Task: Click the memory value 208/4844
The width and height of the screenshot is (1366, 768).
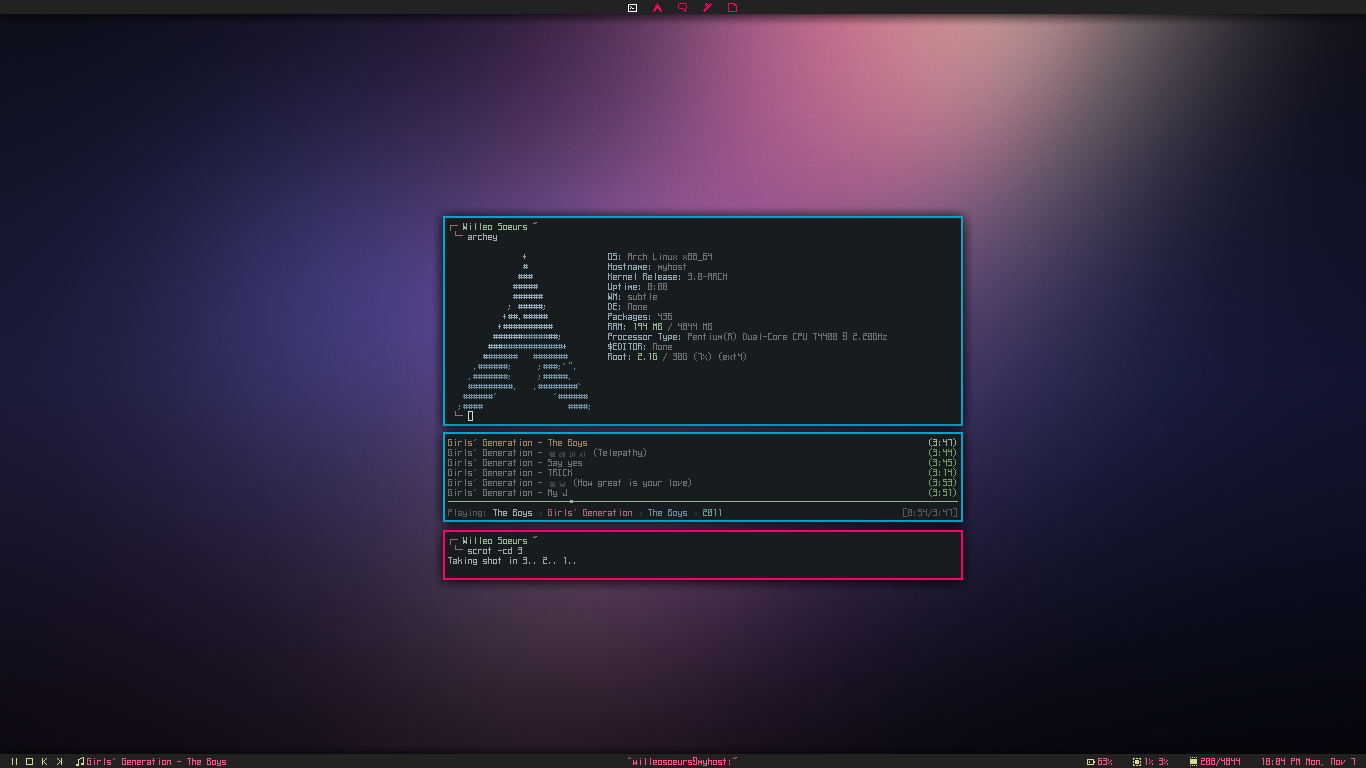Action: click(1220, 762)
